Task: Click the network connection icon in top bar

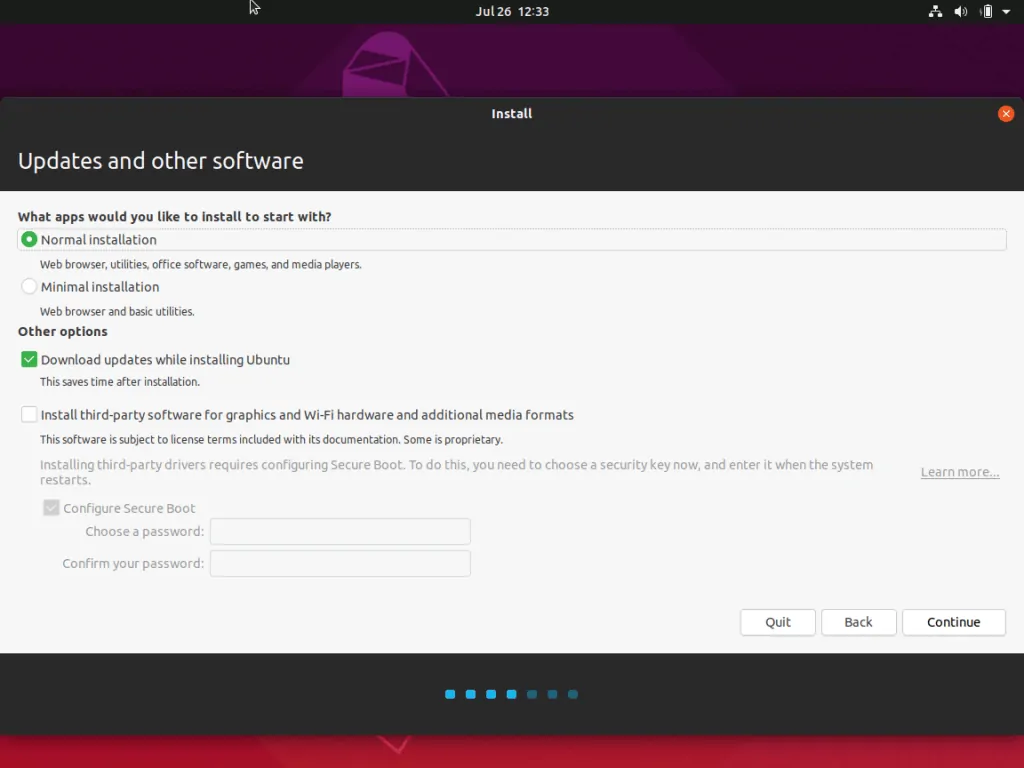Action: click(935, 12)
